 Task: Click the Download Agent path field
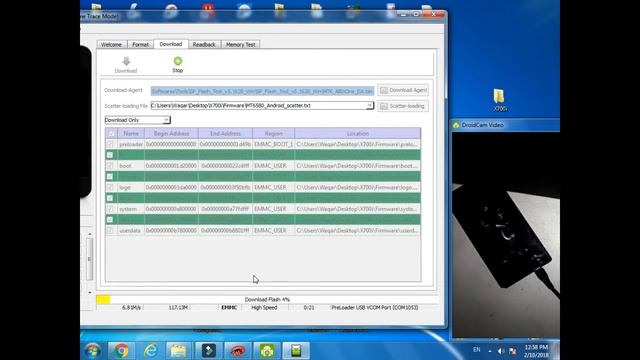coord(262,91)
